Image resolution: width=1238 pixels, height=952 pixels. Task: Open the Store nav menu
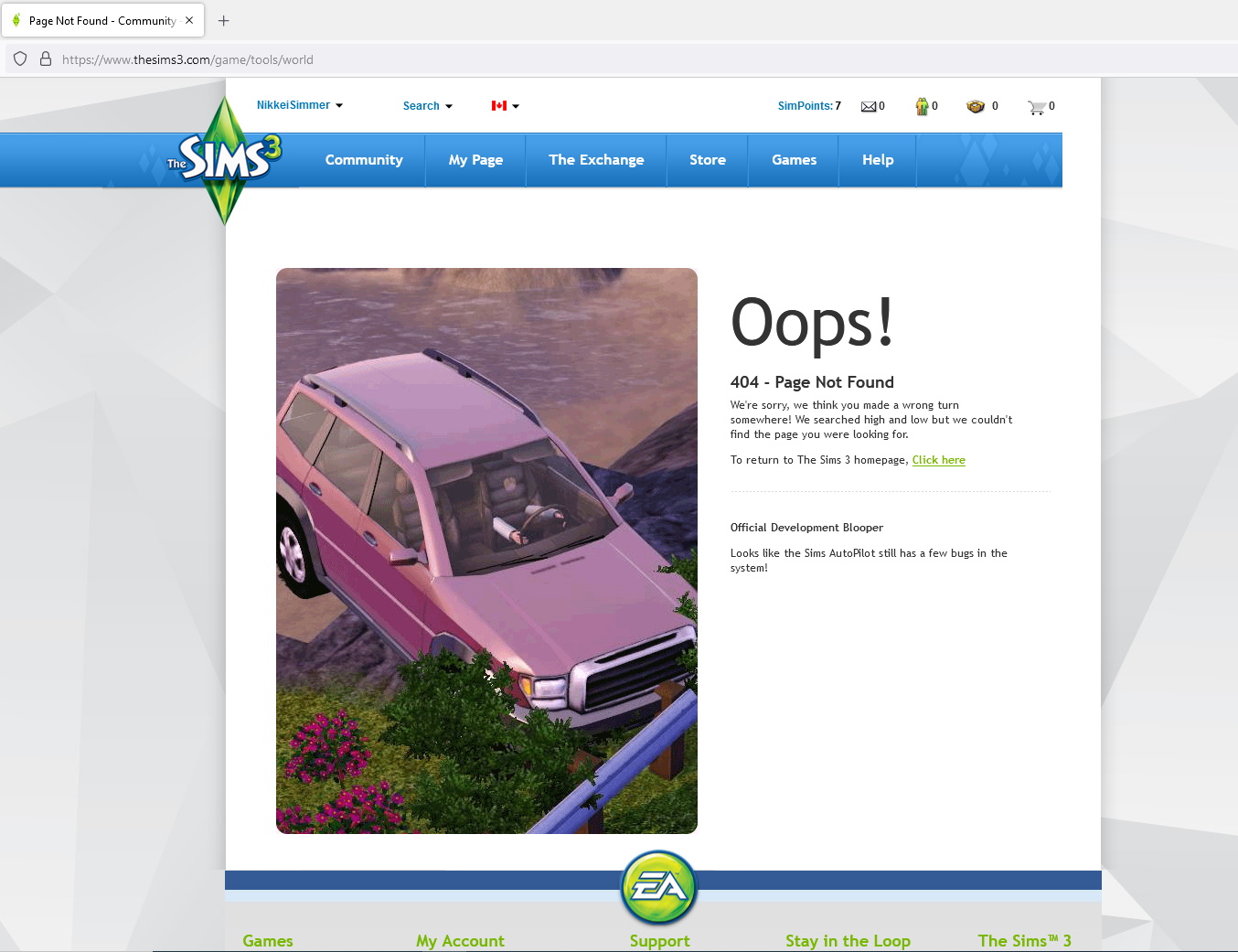[x=708, y=160]
